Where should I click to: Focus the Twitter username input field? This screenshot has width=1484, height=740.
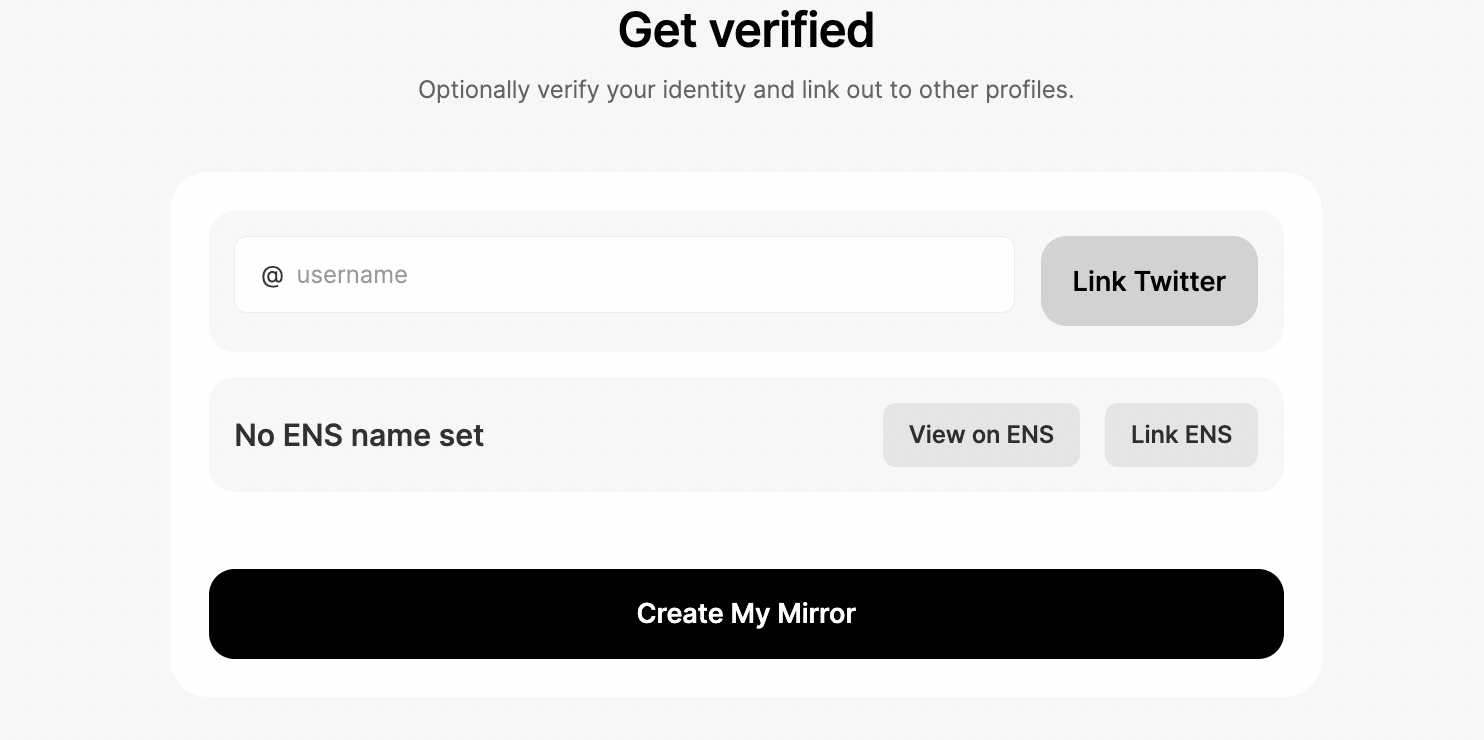624,275
